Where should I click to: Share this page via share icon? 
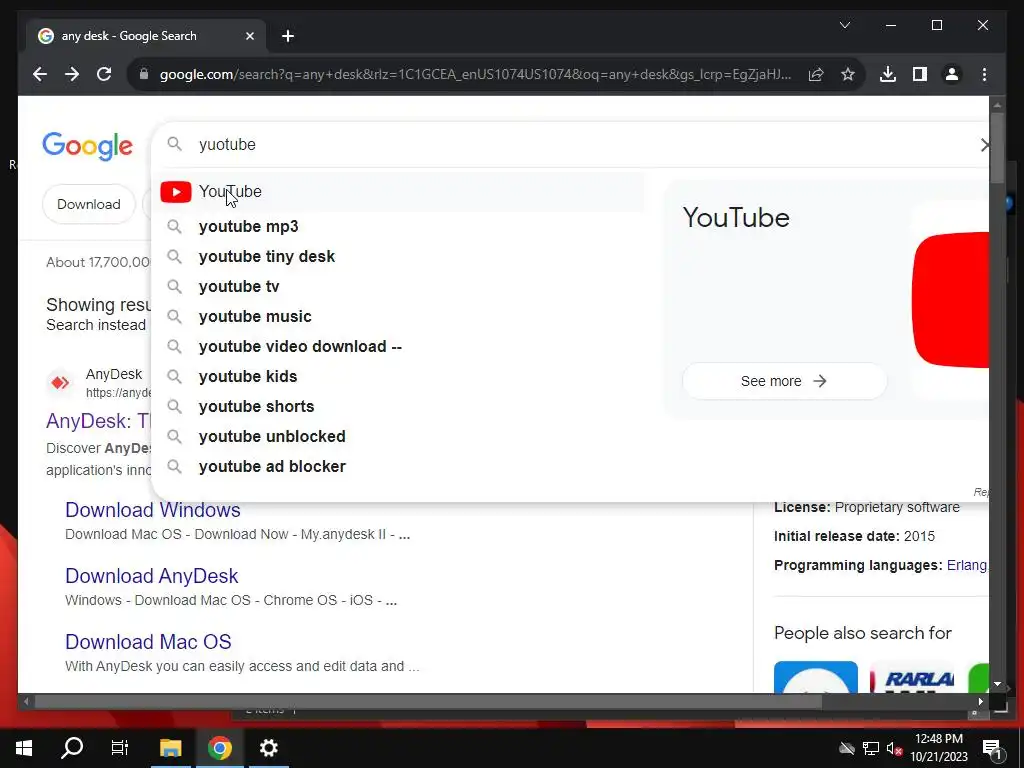pyautogui.click(x=816, y=74)
